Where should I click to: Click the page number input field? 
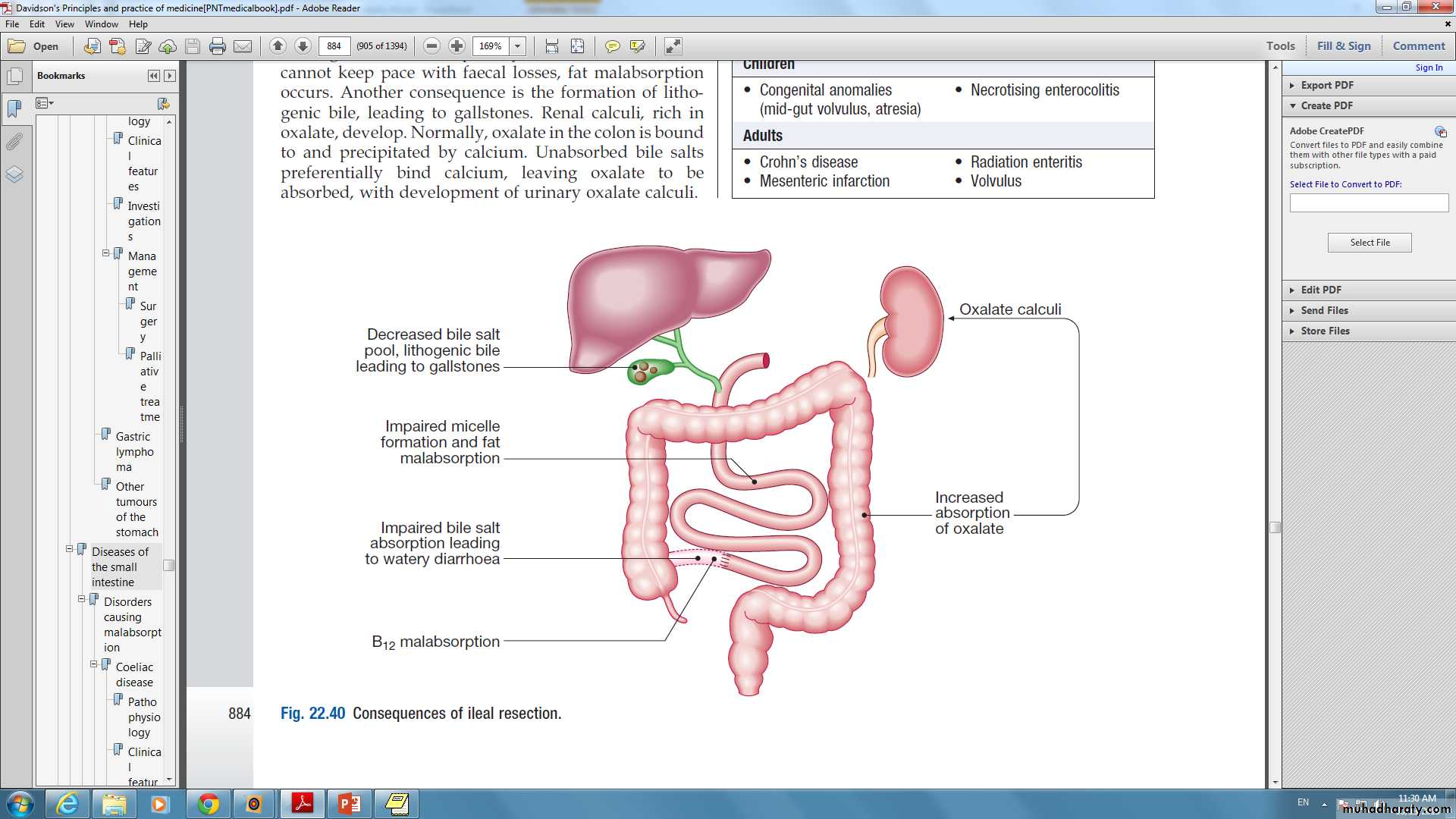pos(334,46)
